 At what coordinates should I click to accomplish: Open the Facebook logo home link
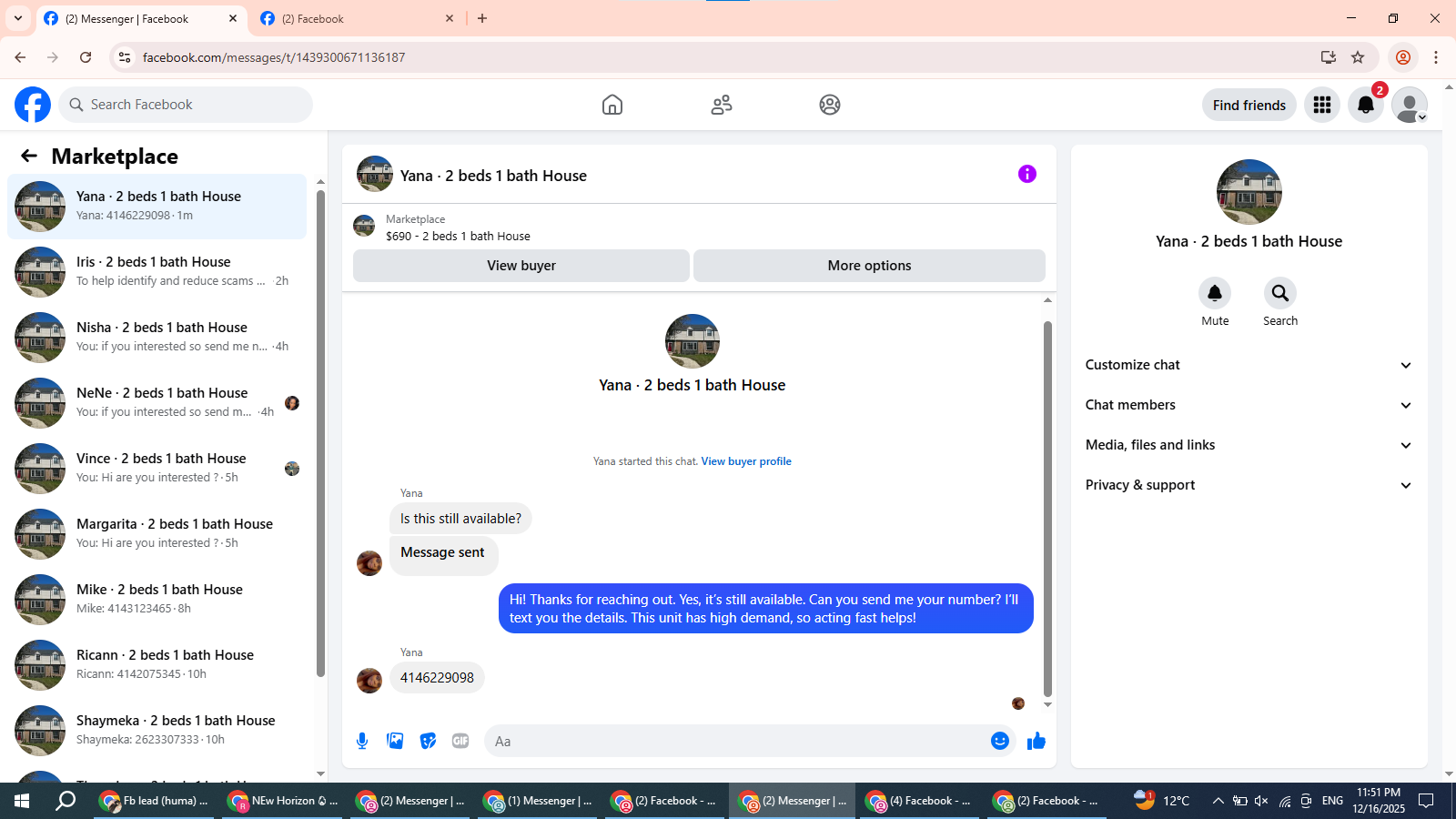(x=33, y=105)
